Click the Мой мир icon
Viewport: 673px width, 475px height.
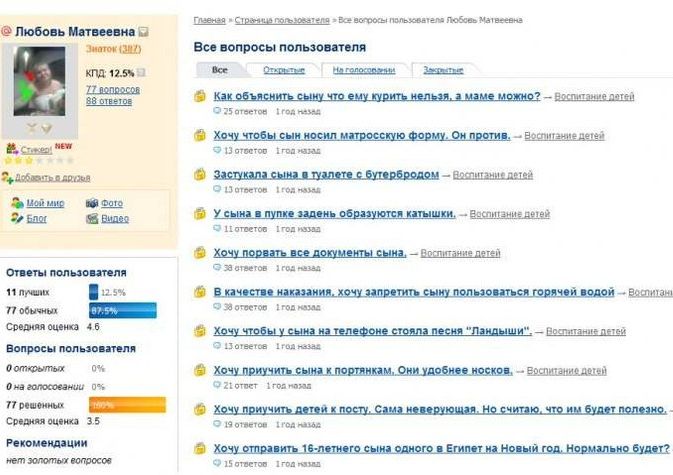17,203
